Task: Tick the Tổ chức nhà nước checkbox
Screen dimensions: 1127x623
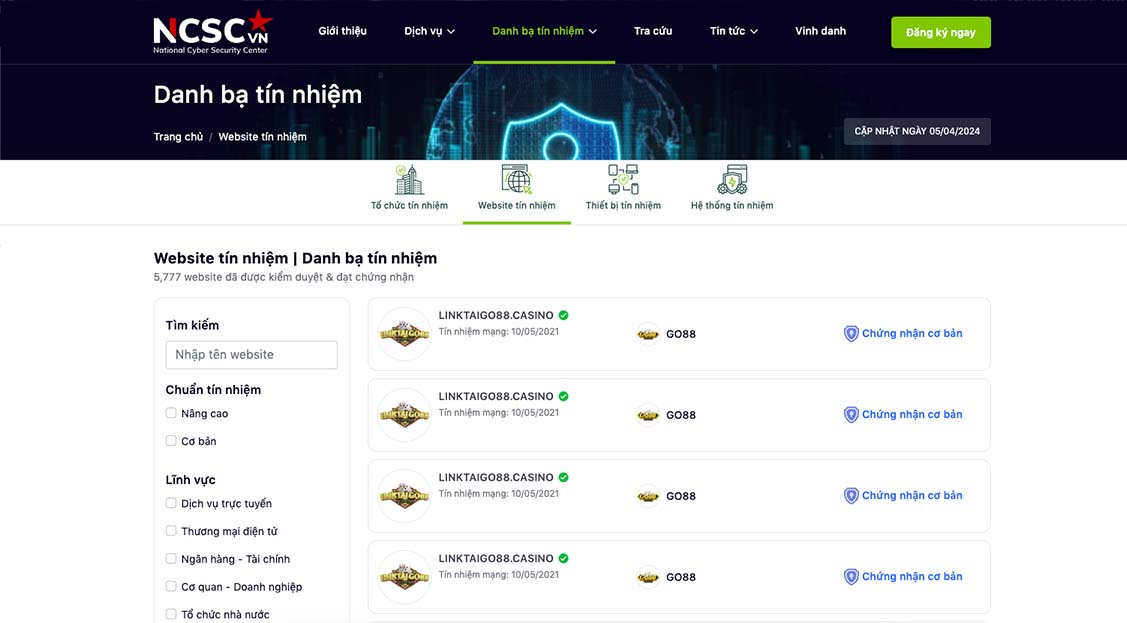Action: tap(171, 614)
